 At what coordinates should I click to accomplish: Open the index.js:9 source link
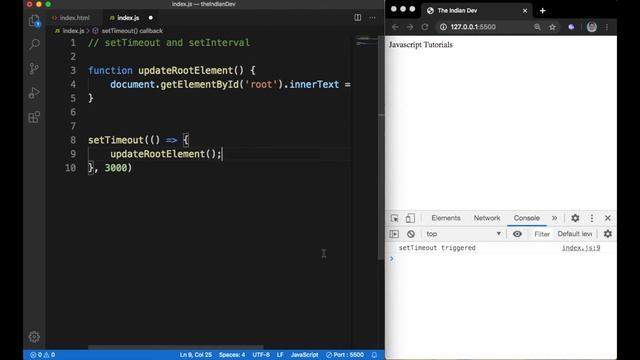tap(581, 248)
